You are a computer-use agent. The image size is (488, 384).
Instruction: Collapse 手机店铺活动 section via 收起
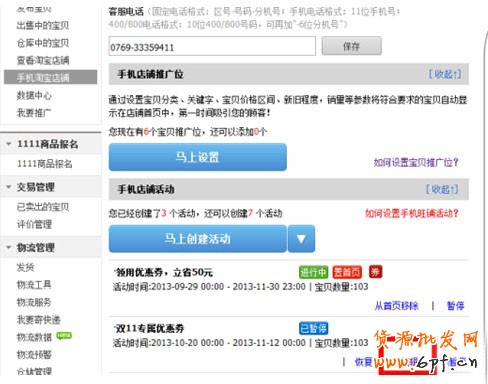click(442, 189)
